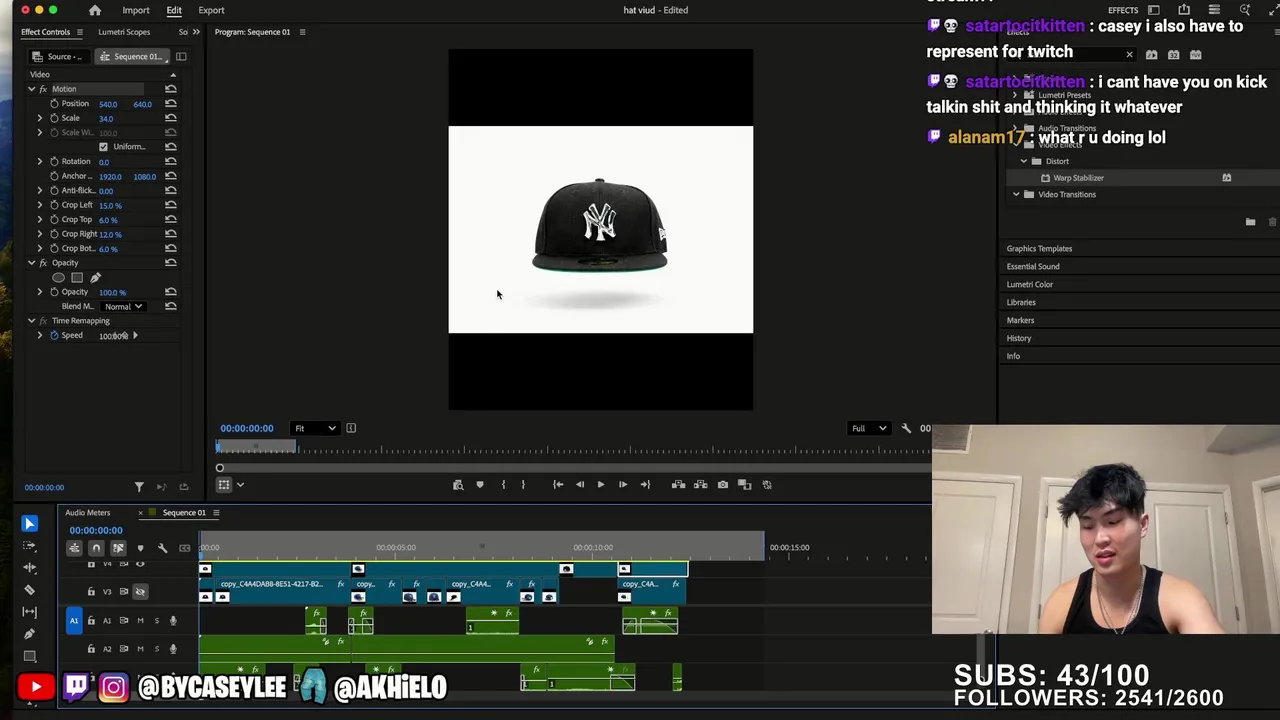Create new custom bin in Effects panel

tap(1250, 222)
